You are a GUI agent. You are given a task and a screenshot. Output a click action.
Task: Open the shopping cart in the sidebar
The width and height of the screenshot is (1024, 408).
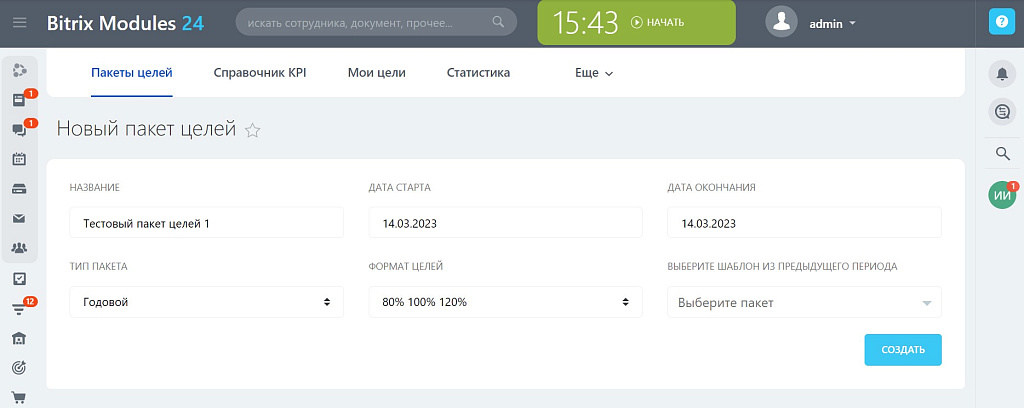19,397
